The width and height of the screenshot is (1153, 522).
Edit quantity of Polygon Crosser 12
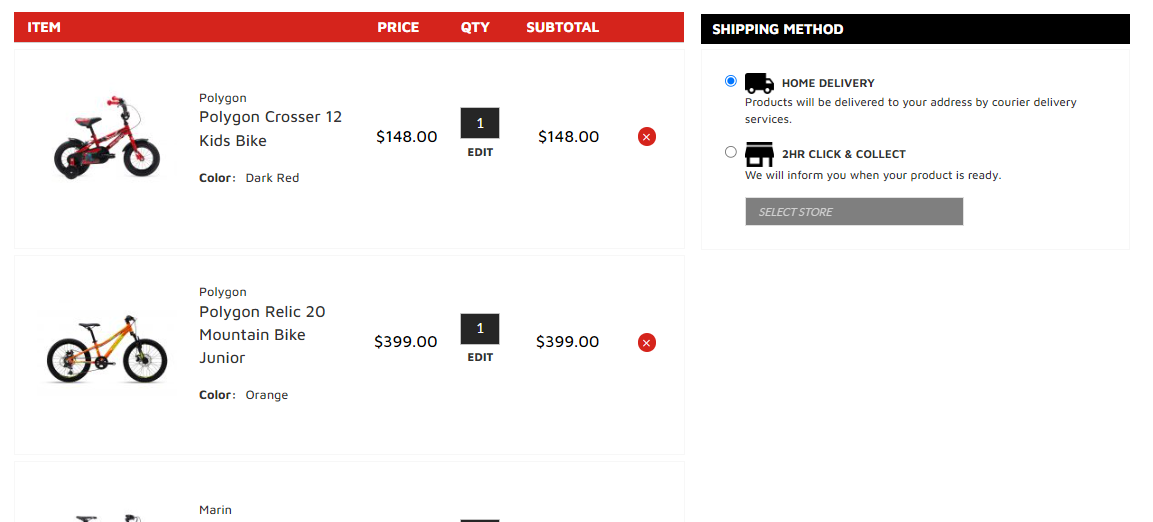coord(480,153)
